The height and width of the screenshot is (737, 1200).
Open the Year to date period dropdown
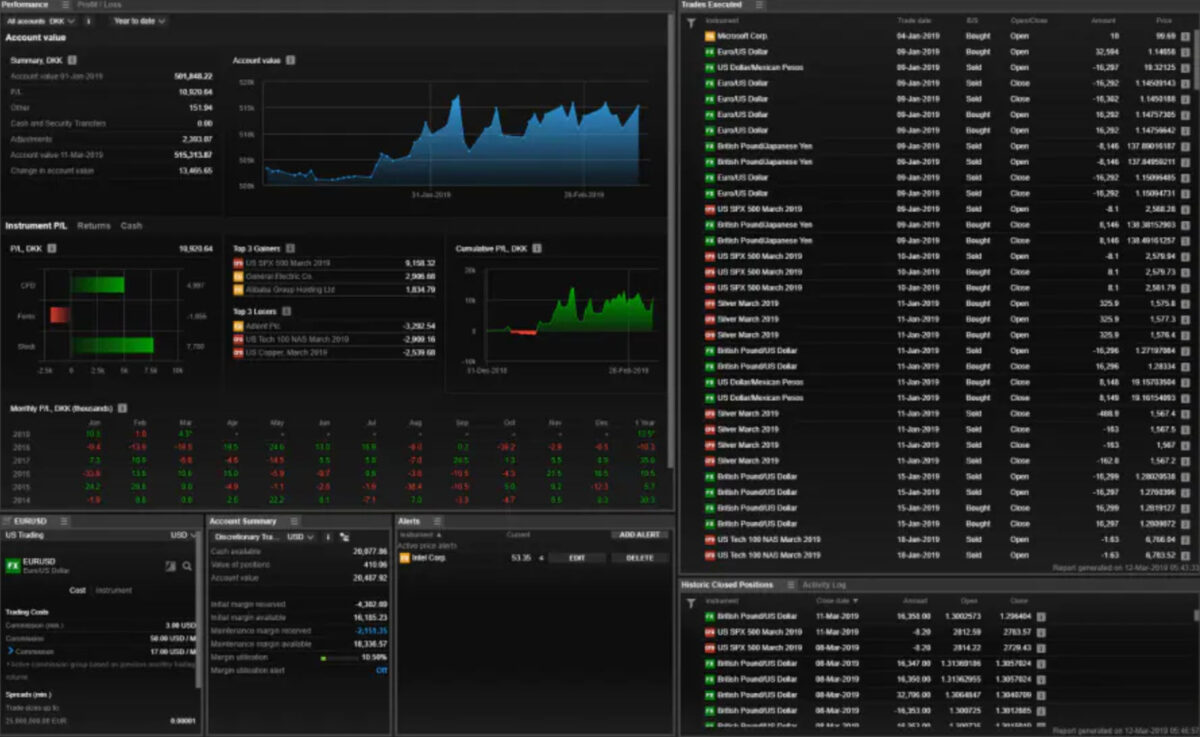[139, 20]
